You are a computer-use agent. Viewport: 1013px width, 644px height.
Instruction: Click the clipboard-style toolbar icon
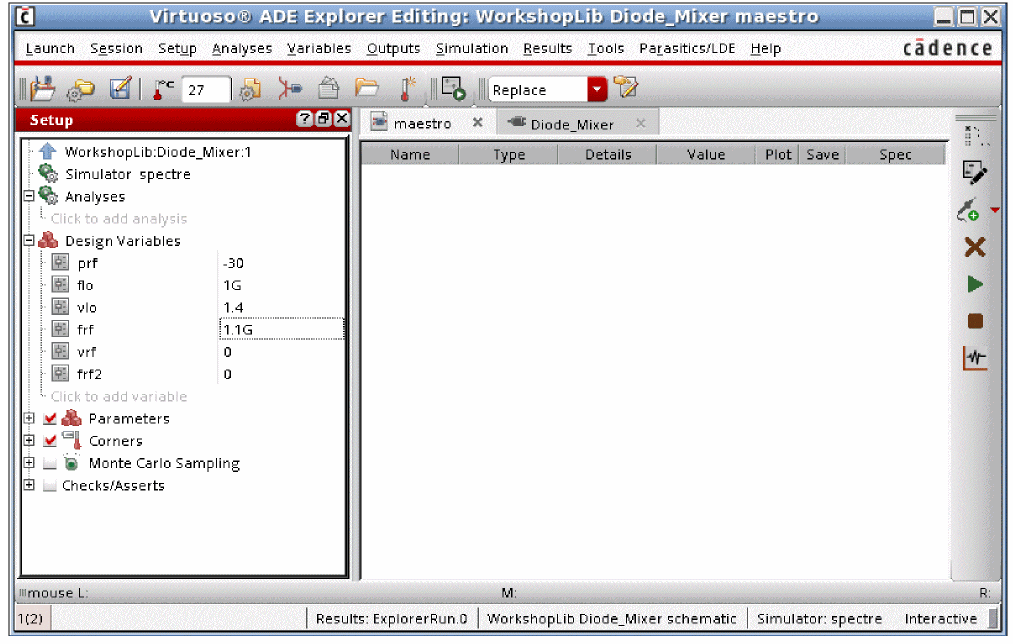329,88
